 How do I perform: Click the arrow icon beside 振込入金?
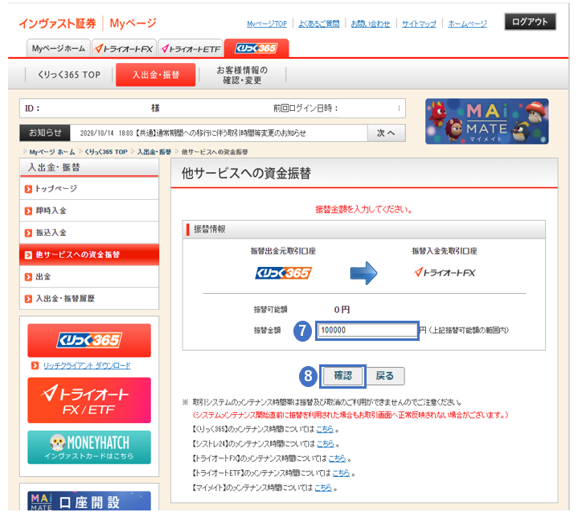point(28,233)
